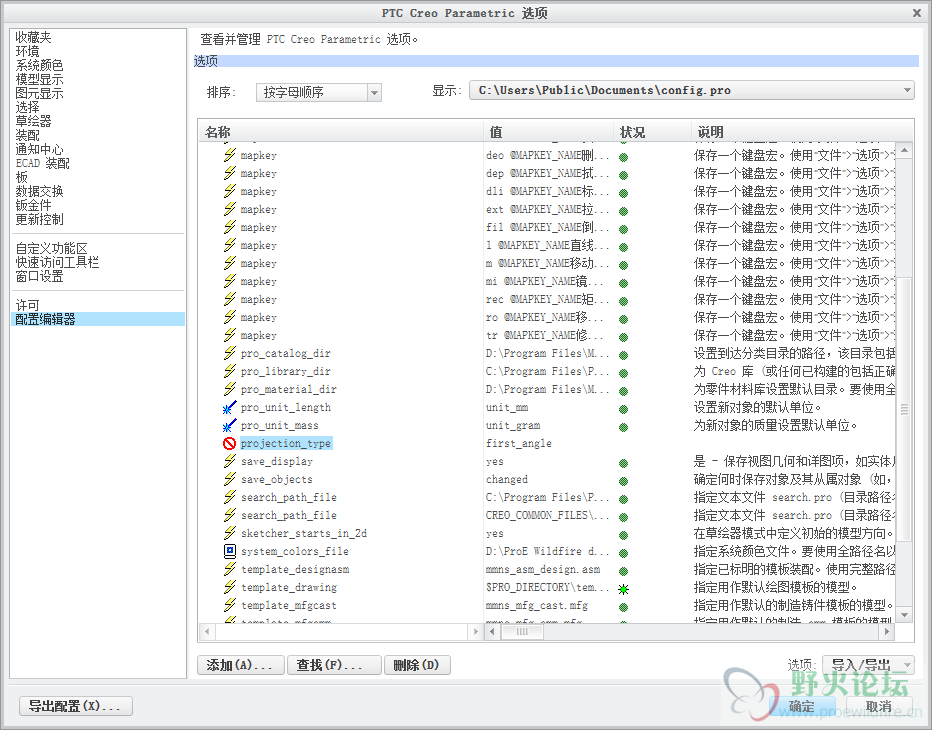Click the green status dot of sketcher_starts_in_2d
The height and width of the screenshot is (730, 932).
(623, 536)
